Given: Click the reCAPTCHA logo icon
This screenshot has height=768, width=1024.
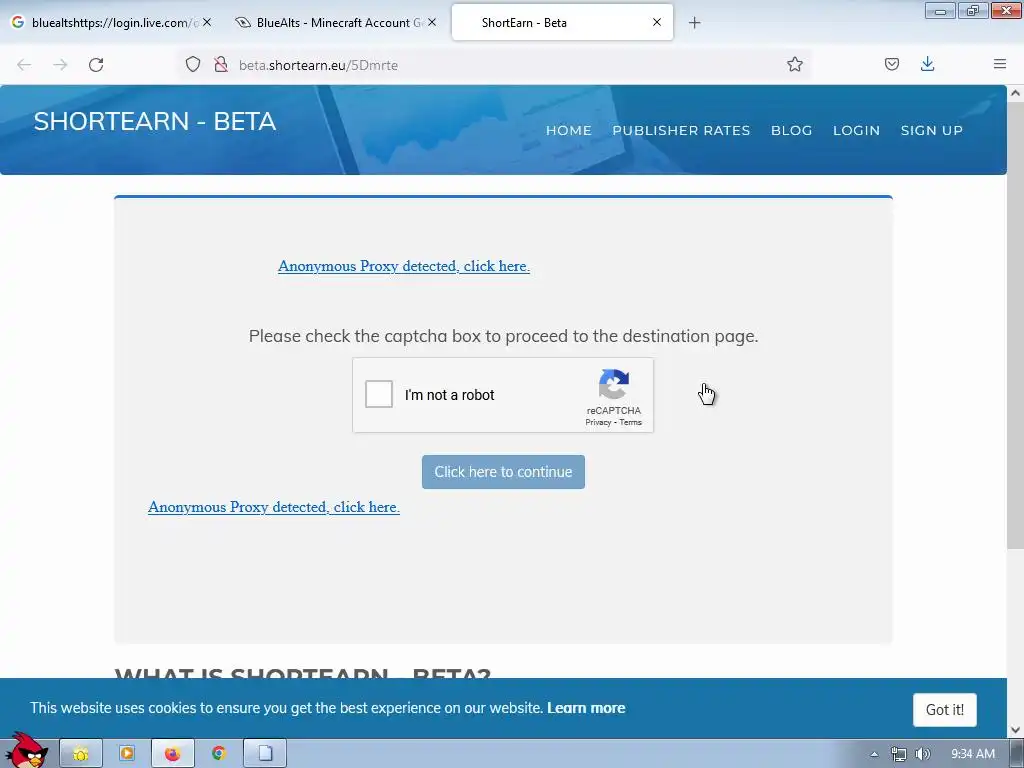Looking at the screenshot, I should tap(613, 384).
